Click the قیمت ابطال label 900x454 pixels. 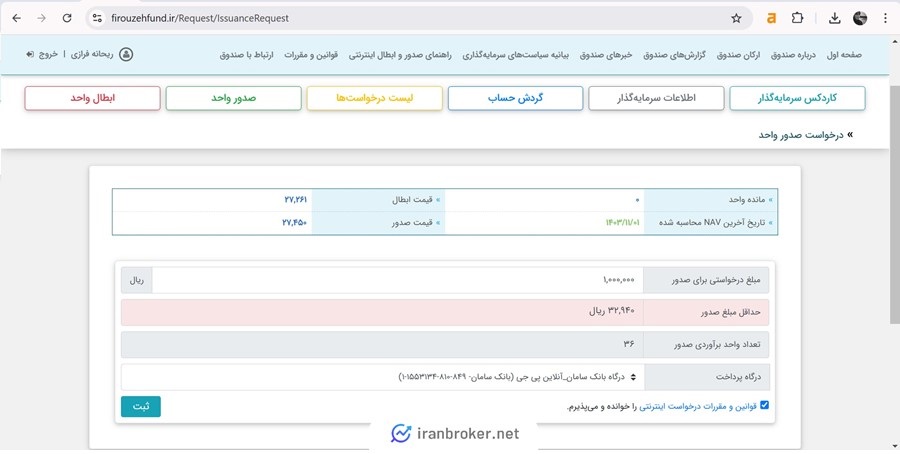pos(412,200)
